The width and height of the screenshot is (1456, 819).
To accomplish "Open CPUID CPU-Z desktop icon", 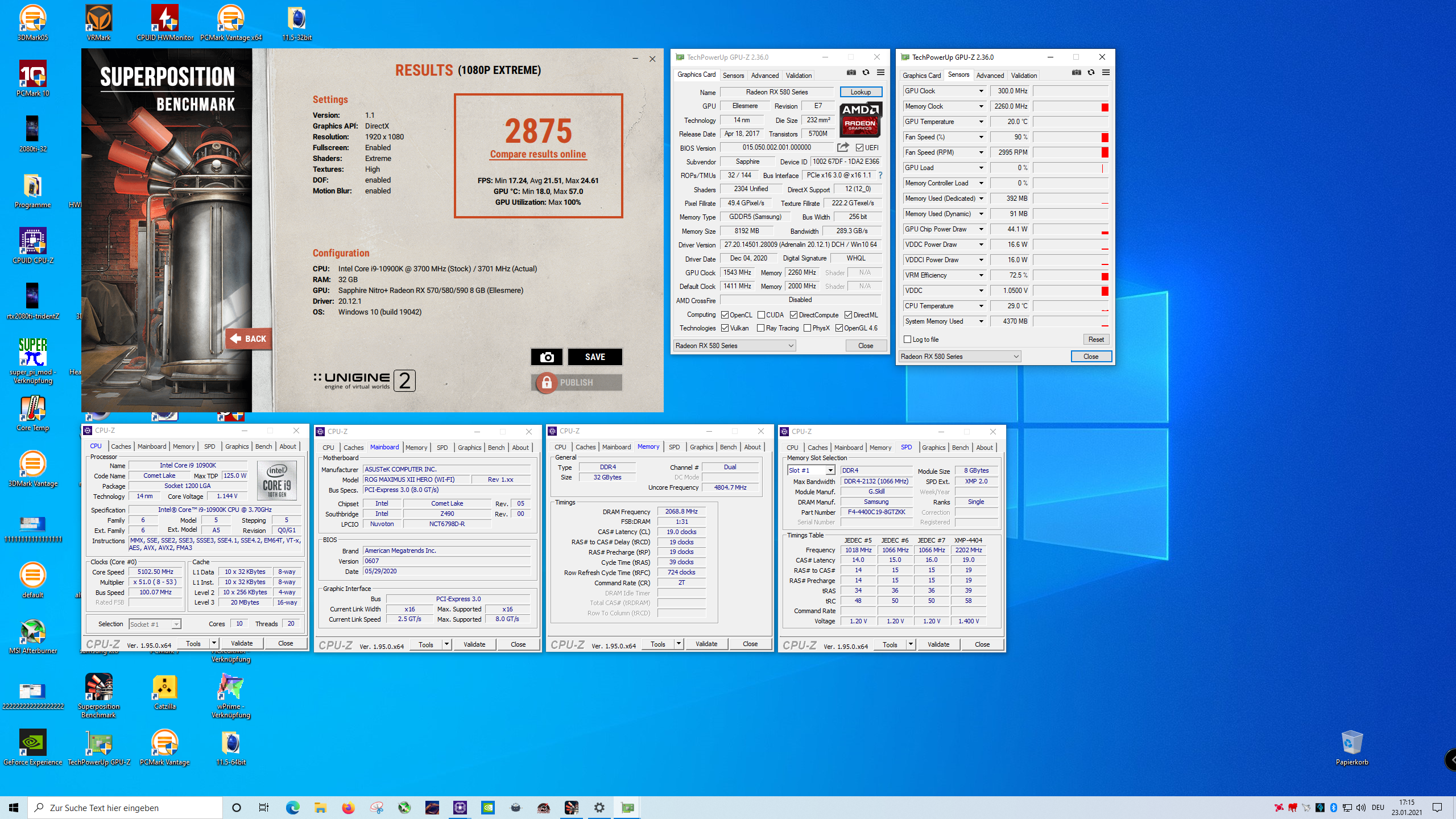I will click(32, 246).
